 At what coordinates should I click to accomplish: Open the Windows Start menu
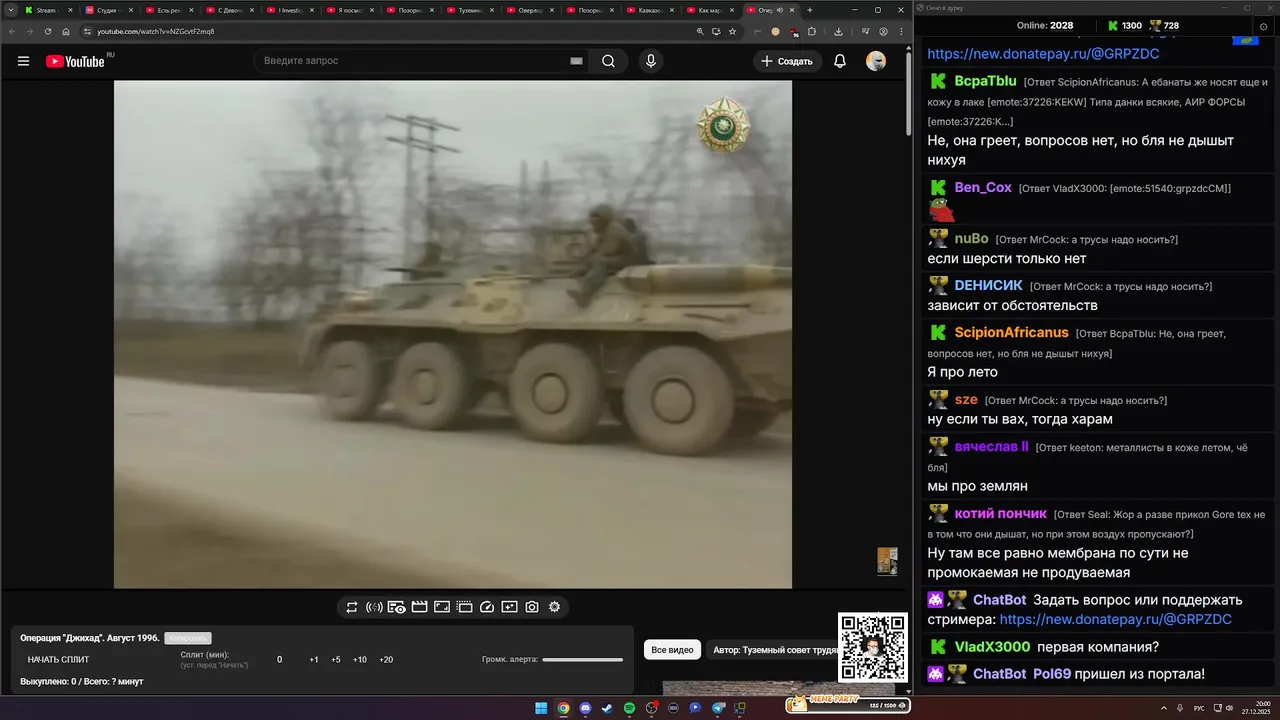click(x=541, y=708)
